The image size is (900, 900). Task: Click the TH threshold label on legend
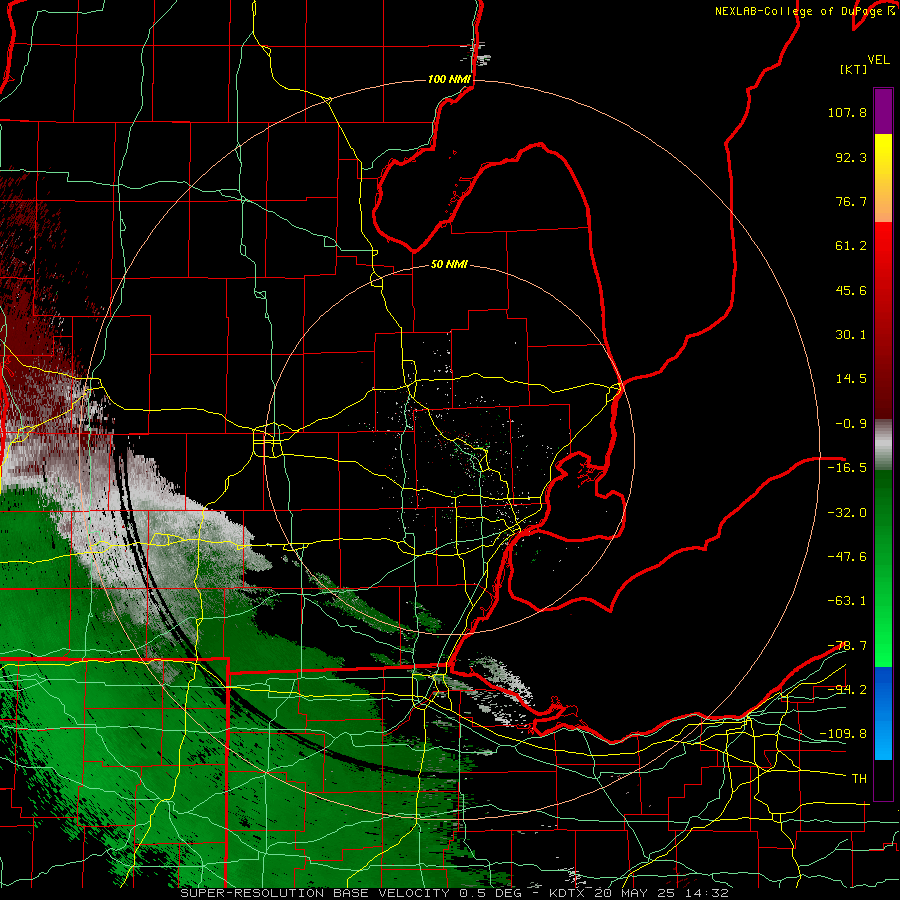coord(859,779)
